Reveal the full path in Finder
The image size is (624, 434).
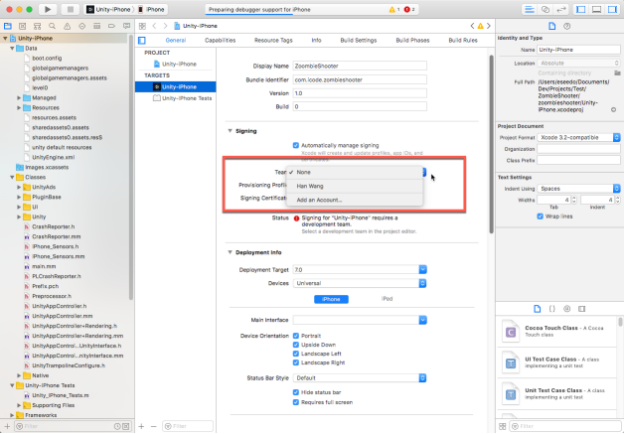(613, 110)
